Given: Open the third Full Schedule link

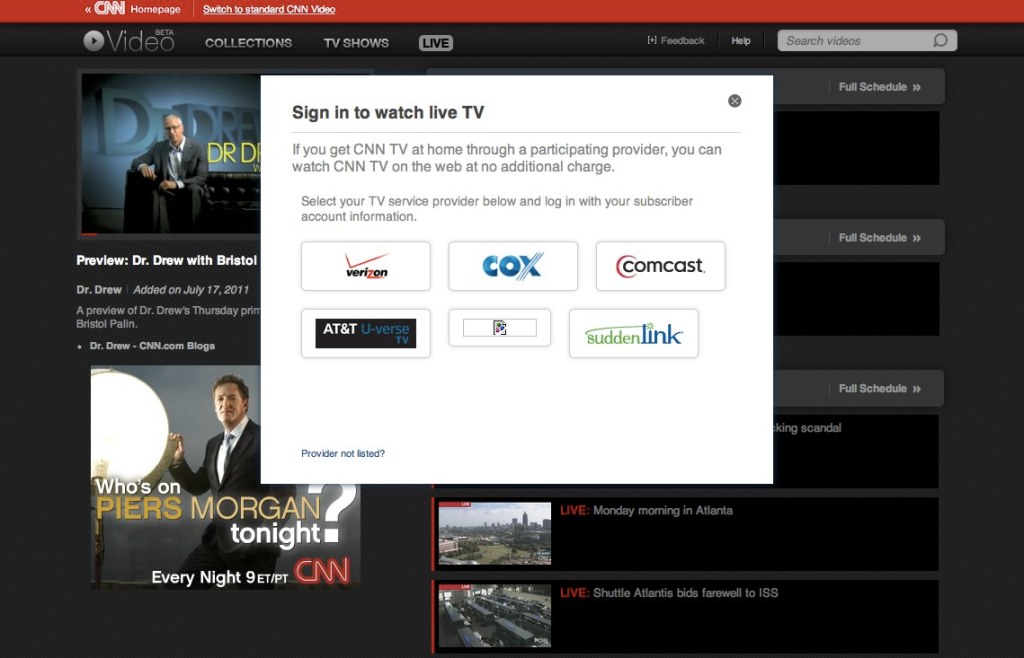Looking at the screenshot, I should (880, 388).
